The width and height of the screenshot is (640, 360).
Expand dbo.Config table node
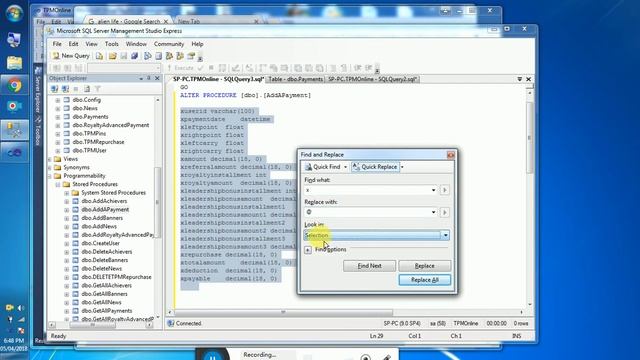pos(58,100)
